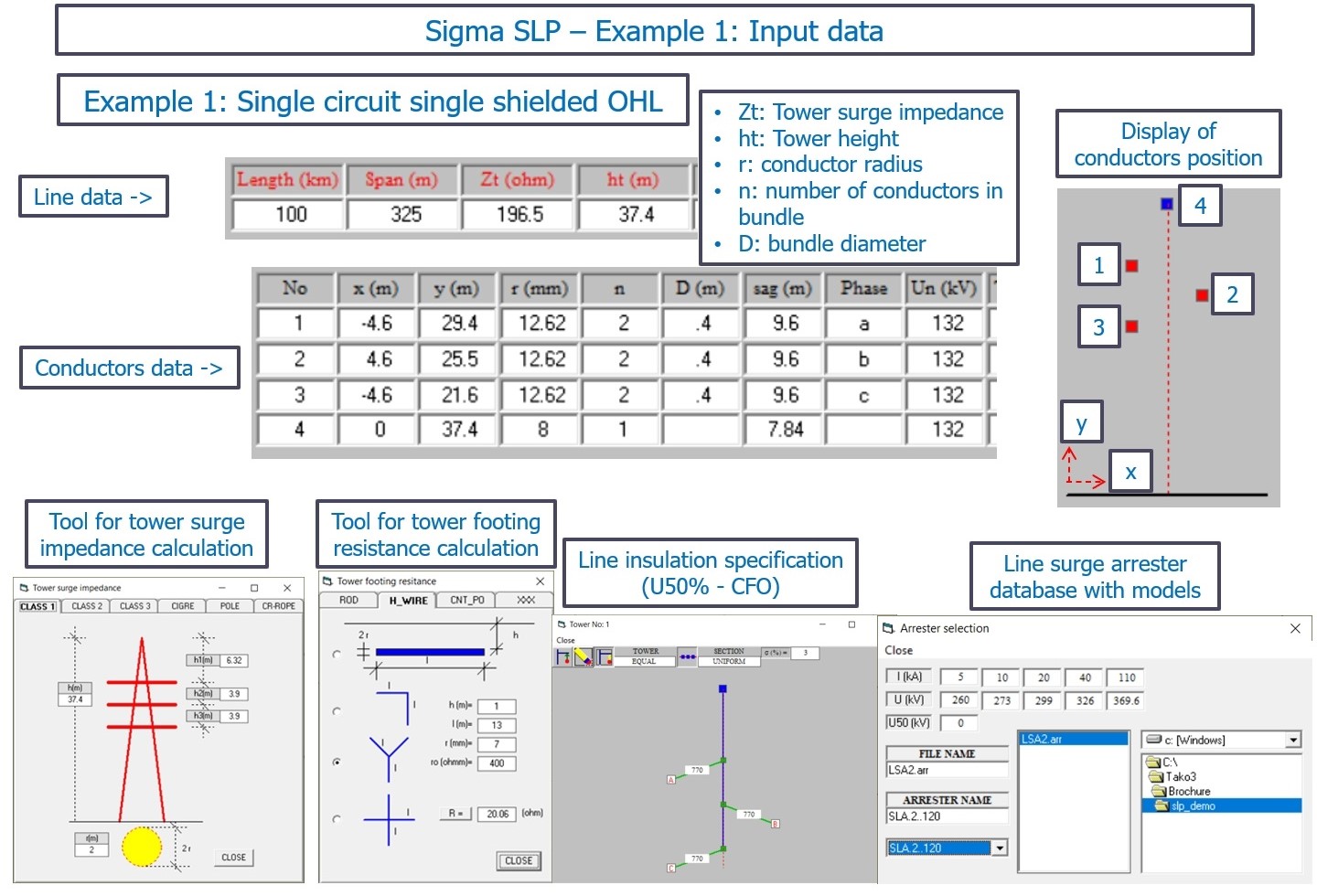Select the pencil edit tool in Tower No: 1 toolbar
This screenshot has width=1317, height=896.
pyautogui.click(x=583, y=656)
